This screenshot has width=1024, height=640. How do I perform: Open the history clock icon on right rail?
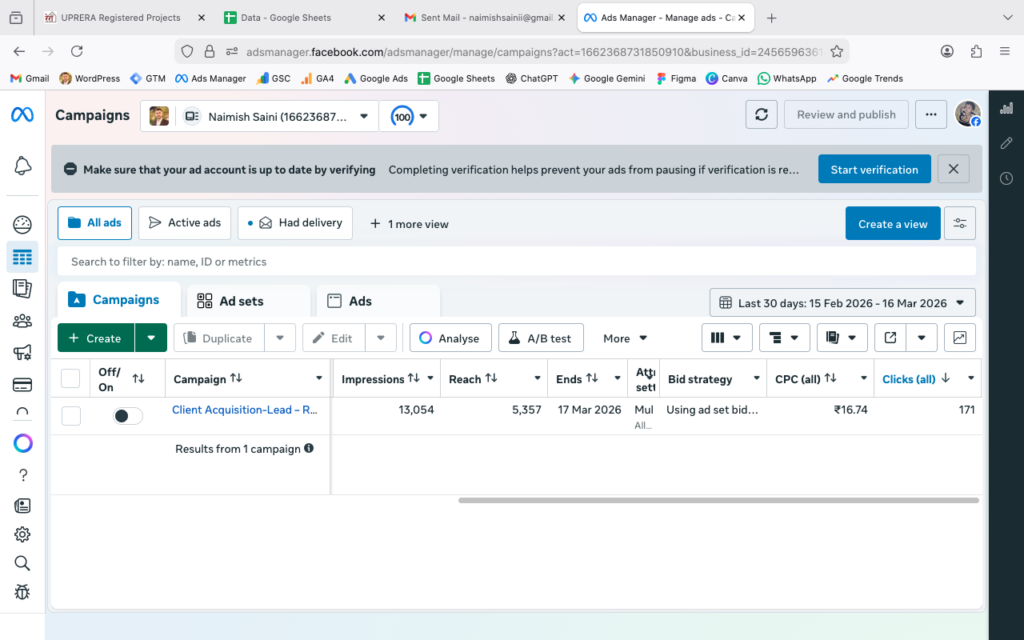click(x=1006, y=178)
